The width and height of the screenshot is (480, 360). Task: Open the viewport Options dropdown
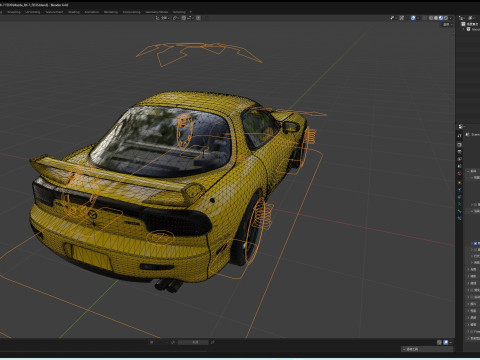[x=447, y=25]
